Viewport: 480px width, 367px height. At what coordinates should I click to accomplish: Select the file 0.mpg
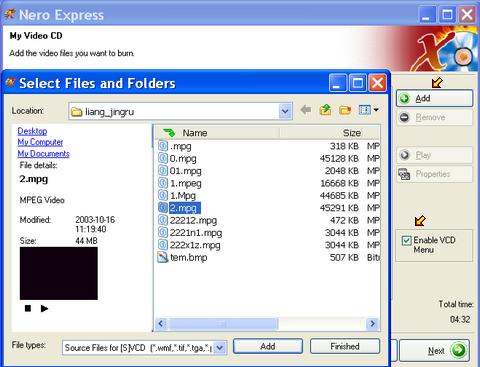point(183,158)
